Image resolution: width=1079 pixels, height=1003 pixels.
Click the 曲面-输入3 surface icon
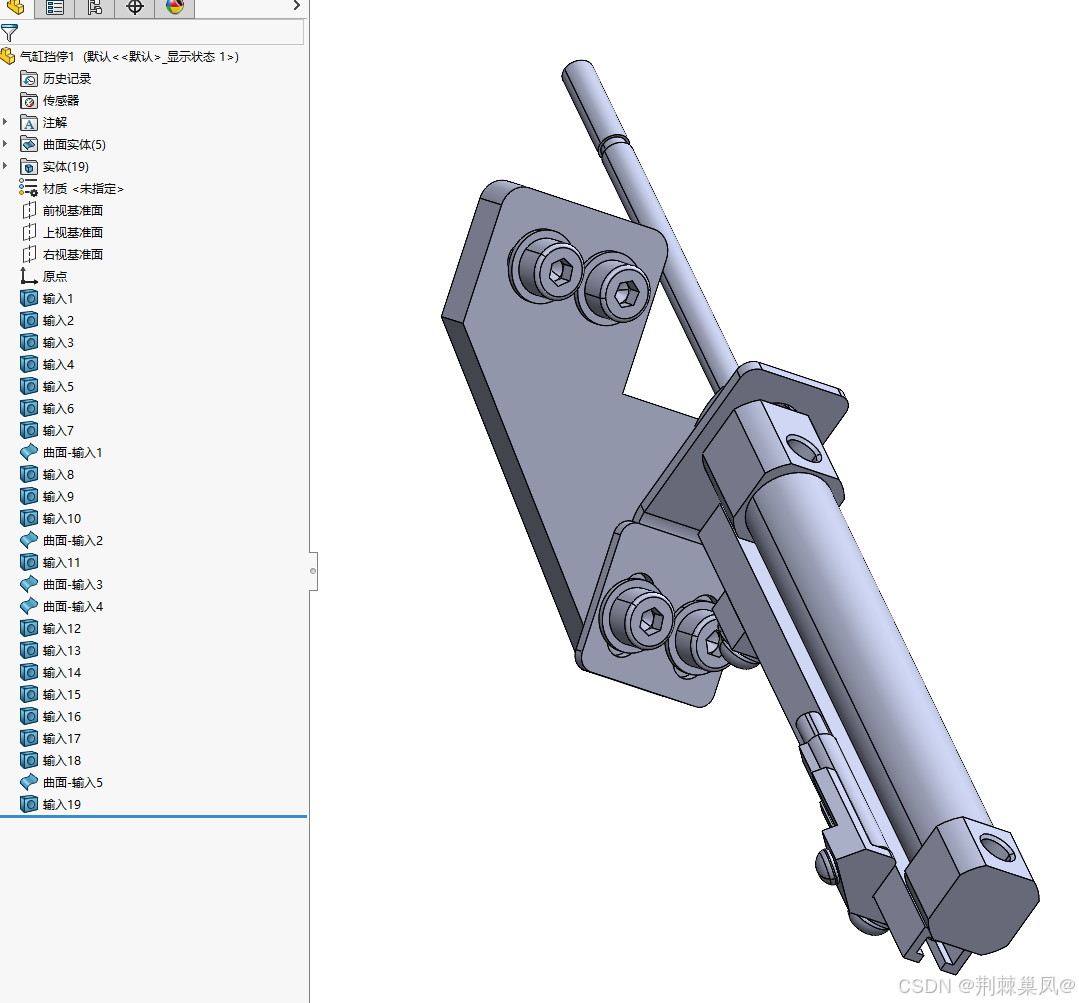click(29, 585)
